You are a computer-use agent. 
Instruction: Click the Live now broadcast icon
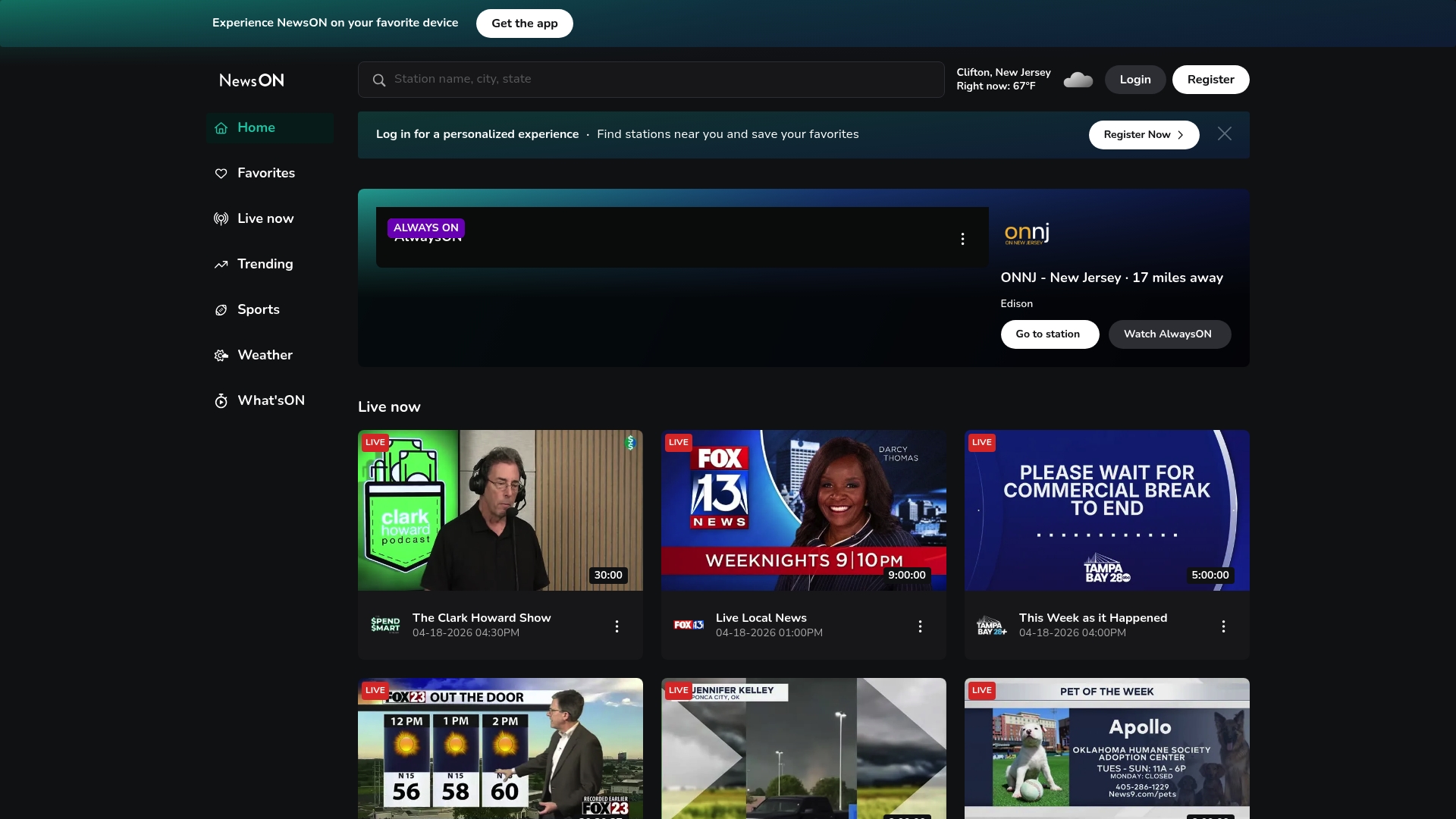221,219
